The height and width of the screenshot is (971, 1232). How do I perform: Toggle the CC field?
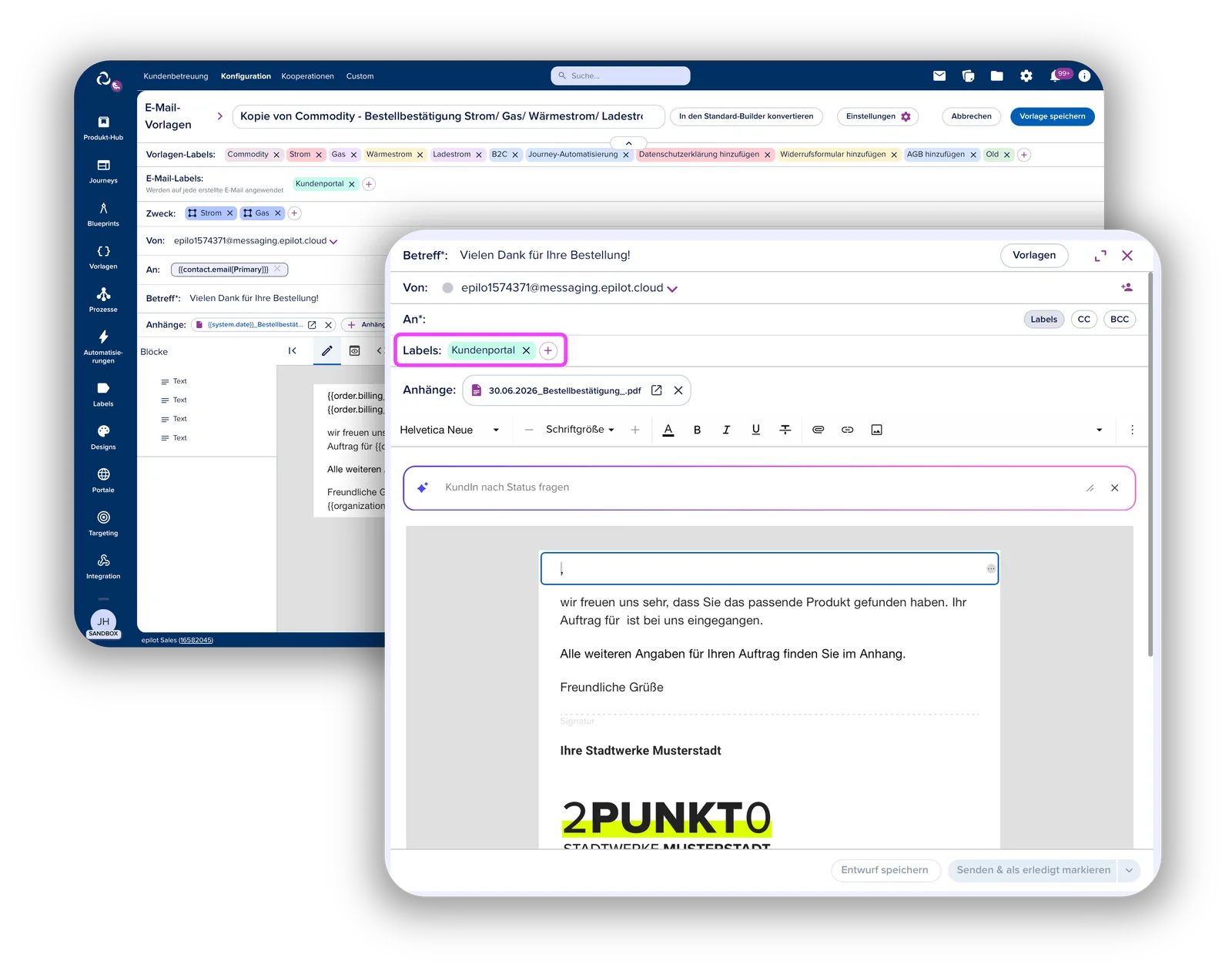pyautogui.click(x=1083, y=320)
